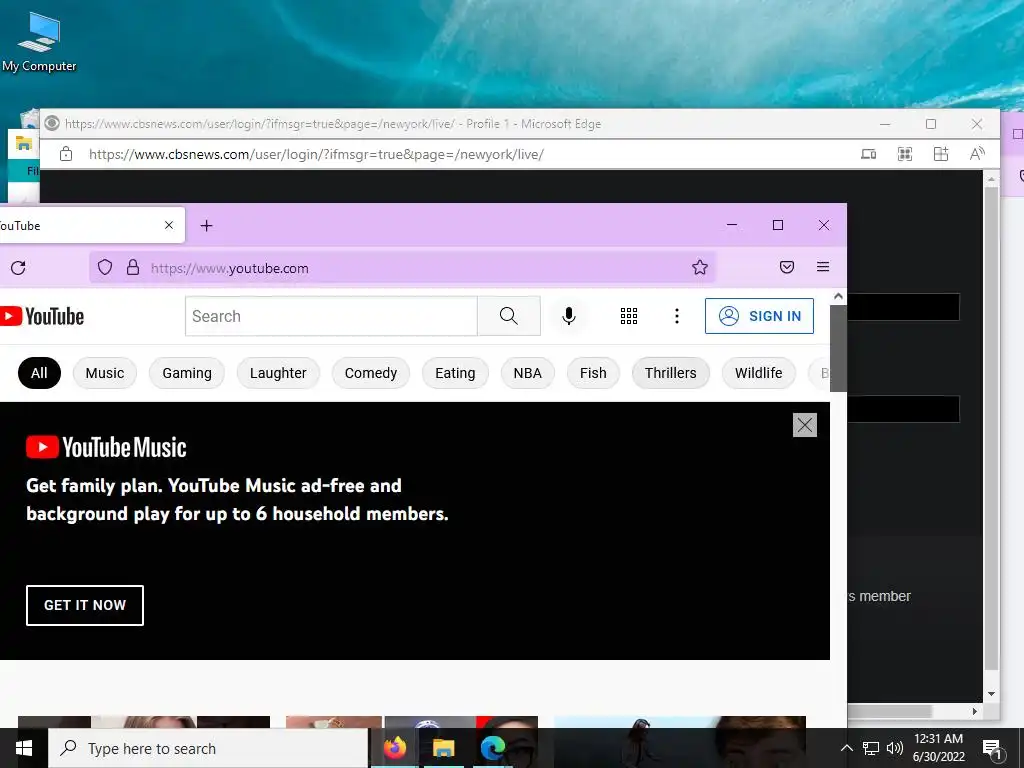Click the first black input field in Edge page

(904, 307)
